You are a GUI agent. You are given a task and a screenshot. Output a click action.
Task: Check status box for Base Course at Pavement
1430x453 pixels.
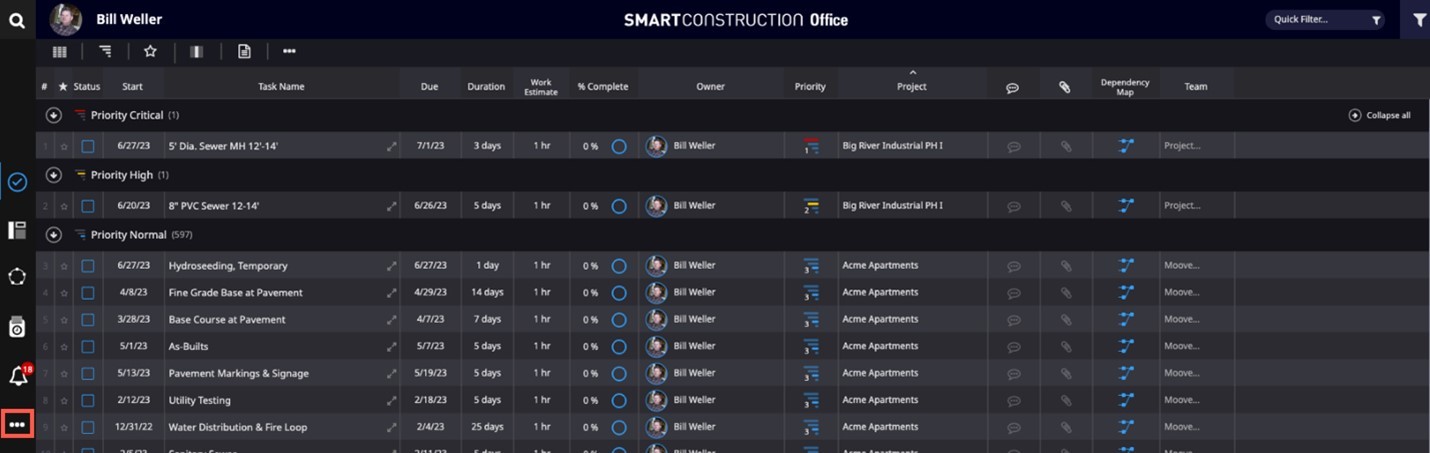click(x=88, y=320)
